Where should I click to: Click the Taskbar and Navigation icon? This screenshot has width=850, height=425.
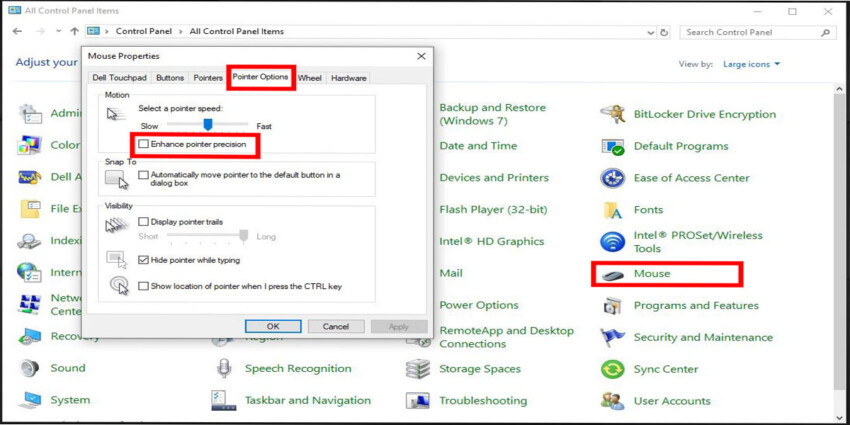coord(223,401)
